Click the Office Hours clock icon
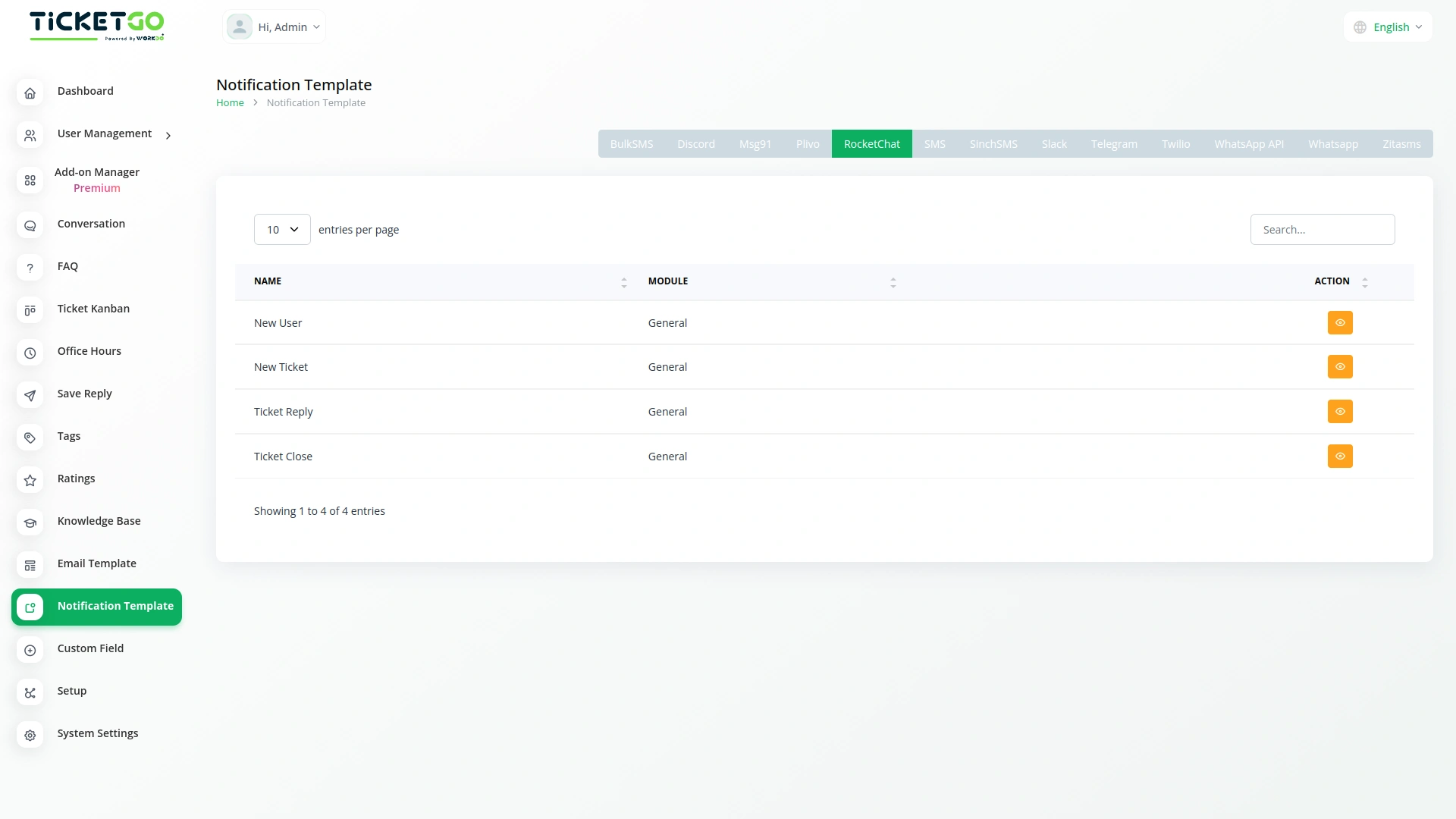This screenshot has width=1456, height=819. 30,353
